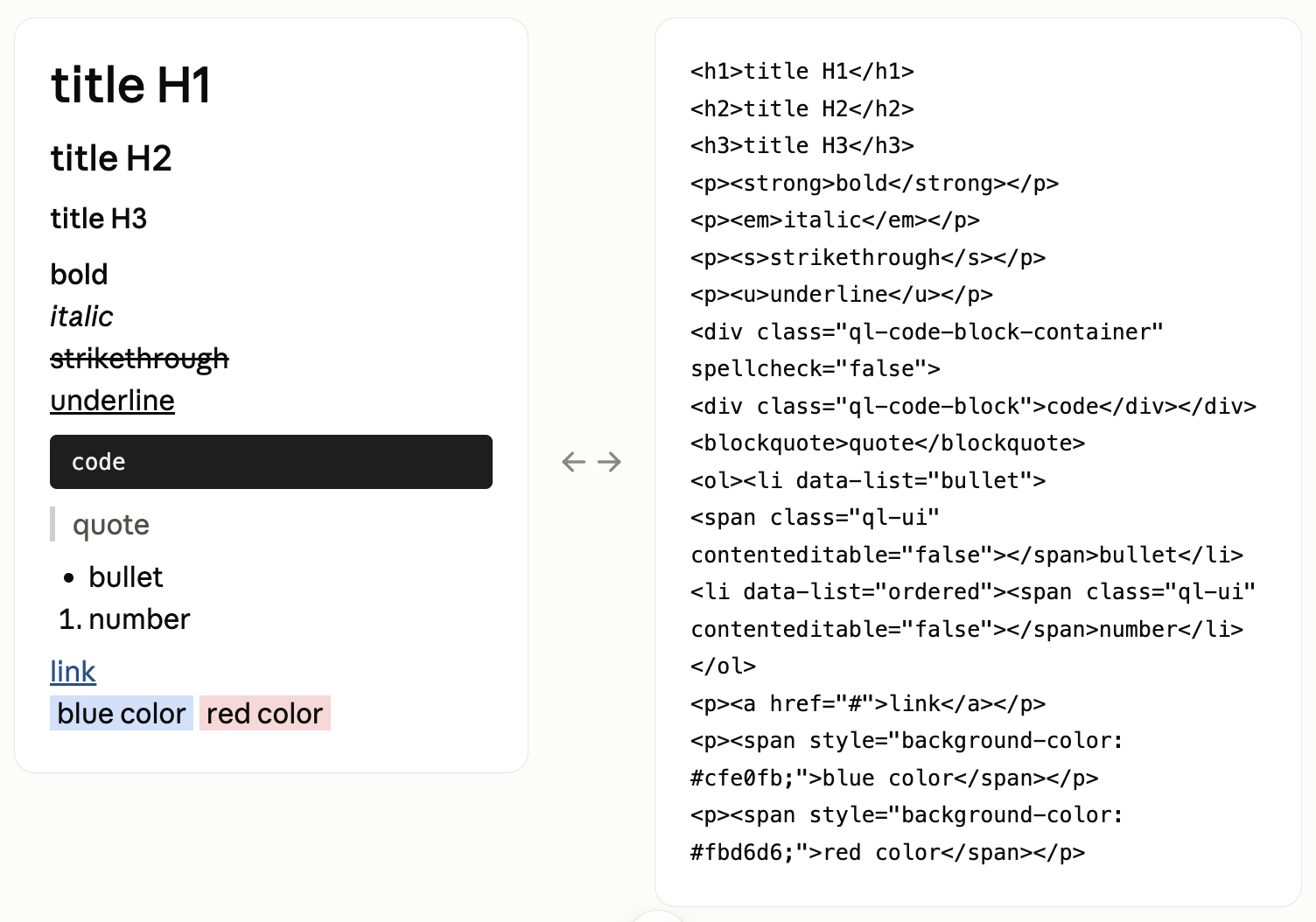This screenshot has height=922, width=1316.
Task: Click the left arrow between panels
Action: pyautogui.click(x=574, y=462)
